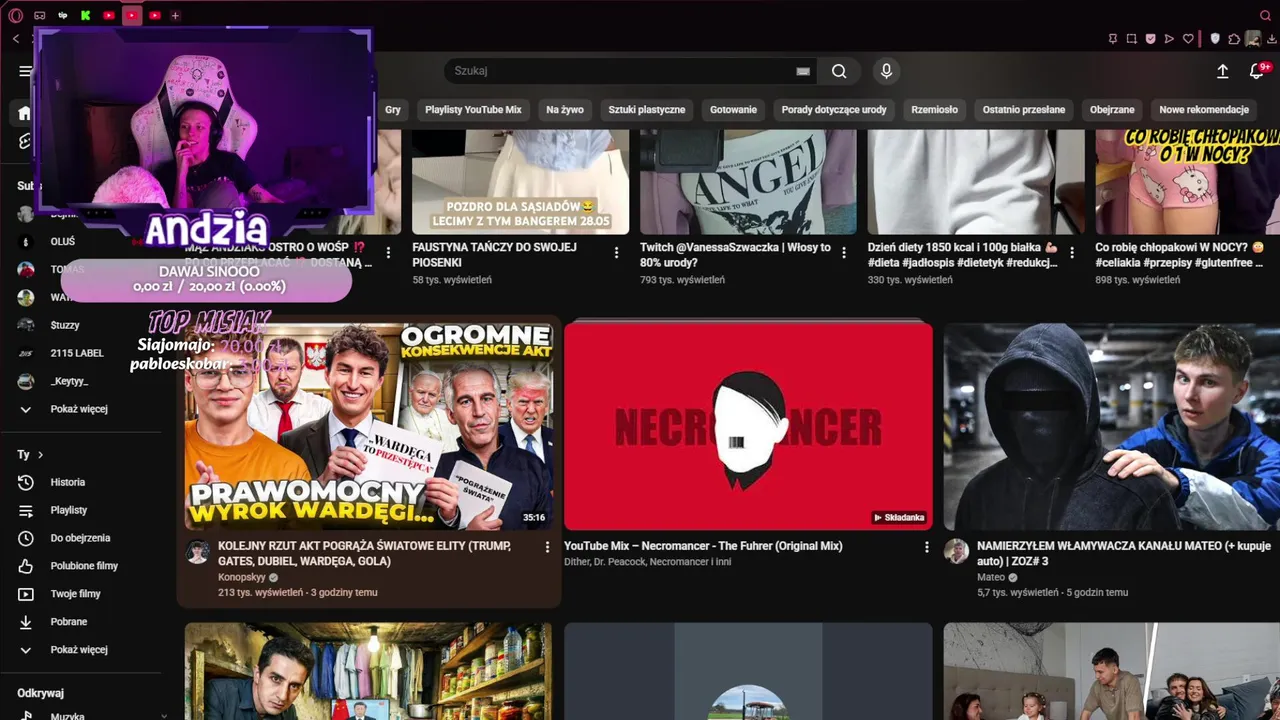The height and width of the screenshot is (720, 1280).
Task: Click the Konopskyy channel avatar
Action: (x=198, y=551)
